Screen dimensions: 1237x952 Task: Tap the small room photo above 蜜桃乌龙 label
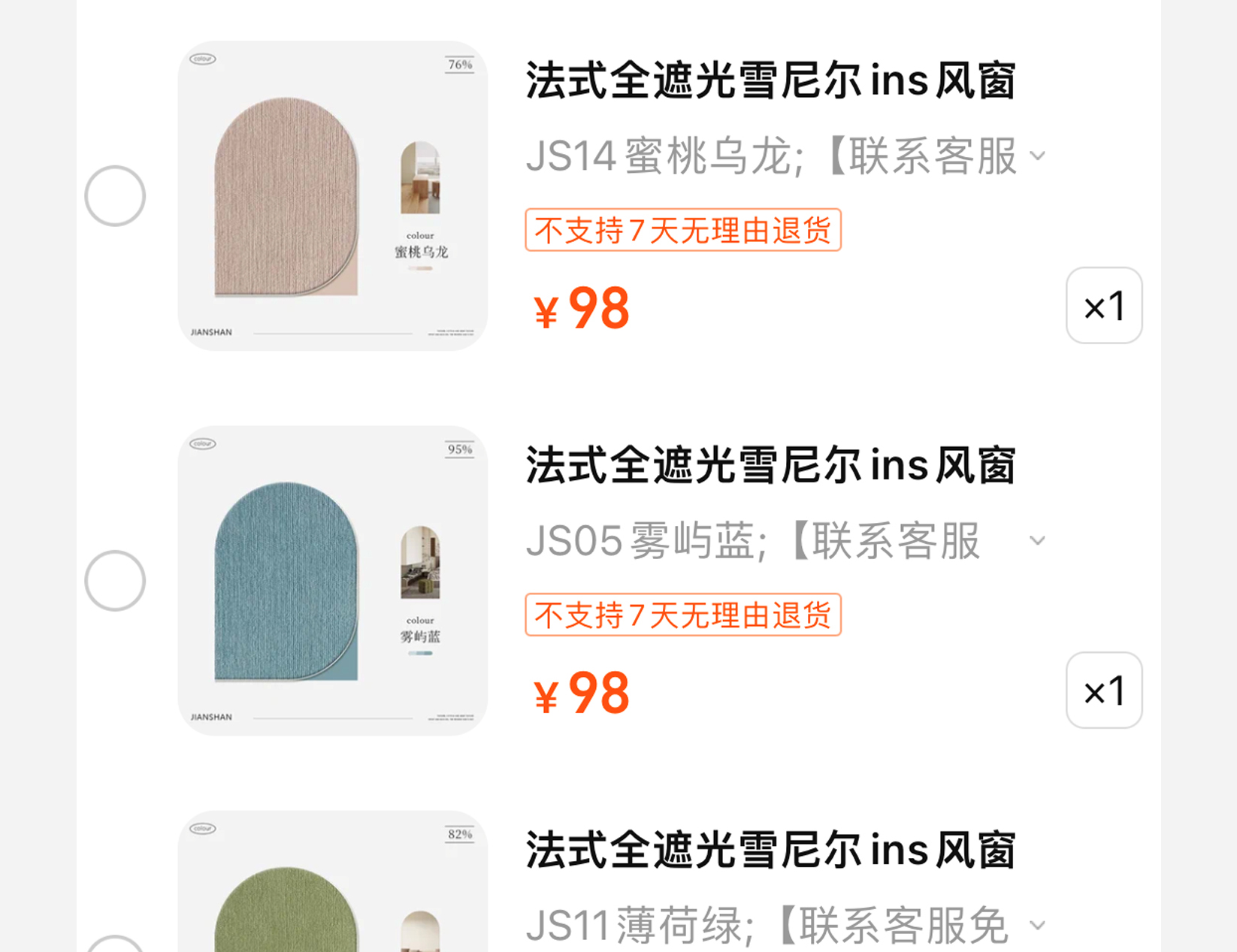tap(420, 178)
